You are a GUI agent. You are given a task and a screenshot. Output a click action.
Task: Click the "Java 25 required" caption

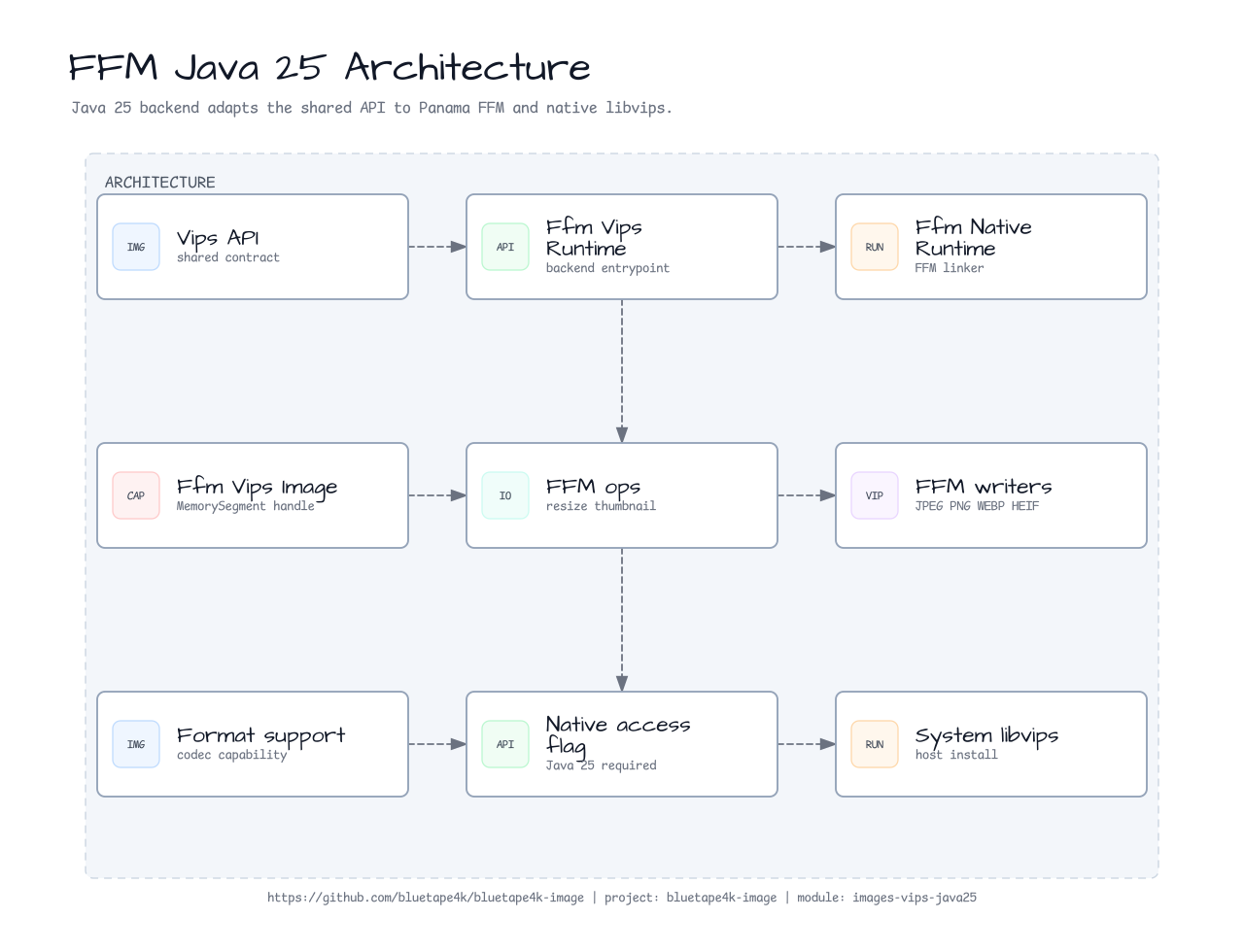(x=601, y=765)
